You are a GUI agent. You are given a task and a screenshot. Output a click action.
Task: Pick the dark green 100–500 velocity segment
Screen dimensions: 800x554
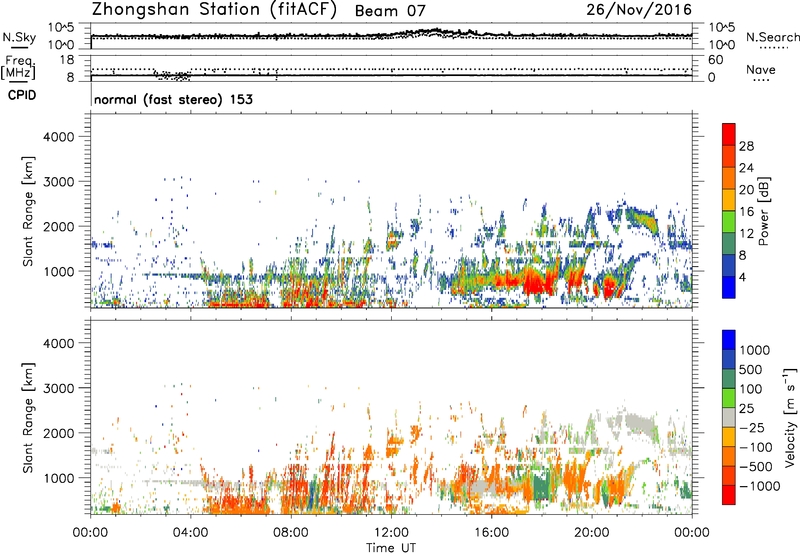tap(729, 379)
